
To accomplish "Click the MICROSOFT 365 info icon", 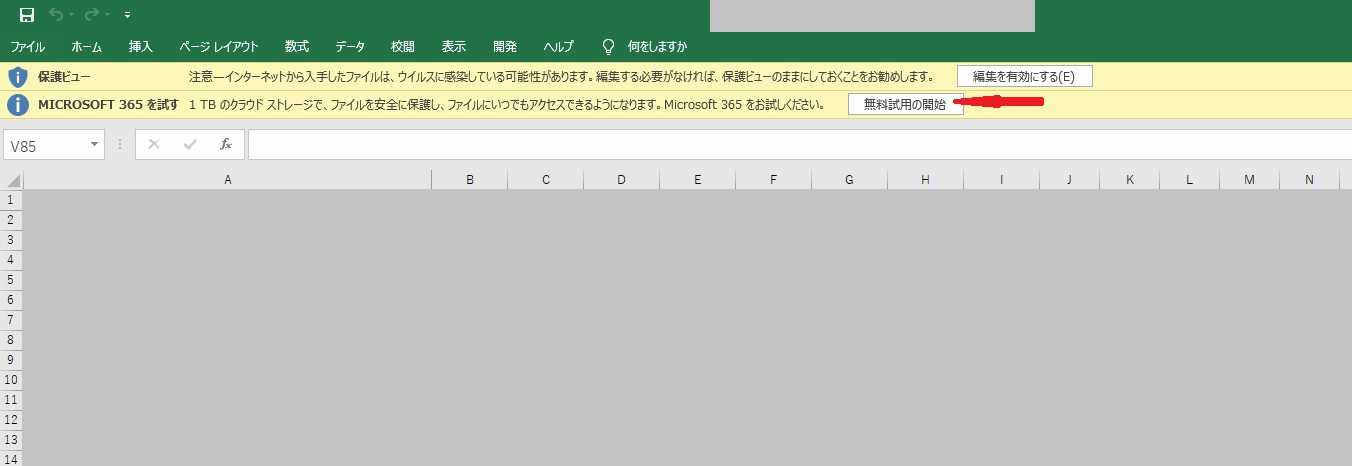I will (17, 104).
